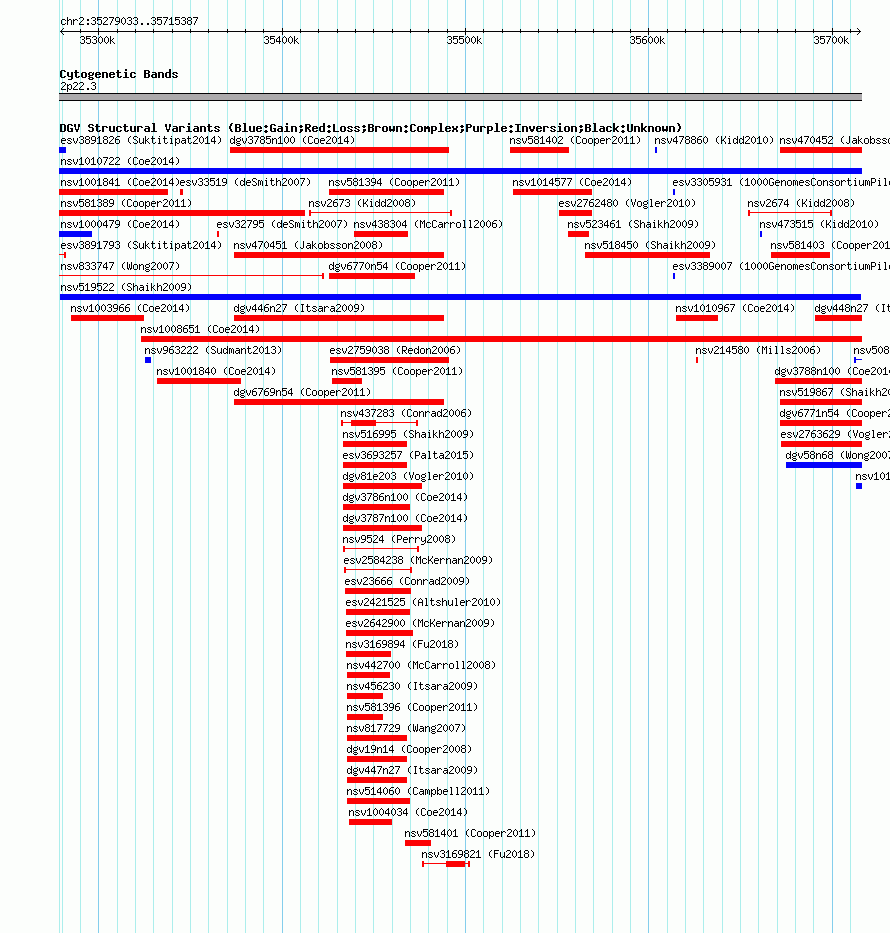The image size is (890, 933).
Task: Open nsv1001841 (Coe2014) variant
Action: pyautogui.click(x=120, y=182)
